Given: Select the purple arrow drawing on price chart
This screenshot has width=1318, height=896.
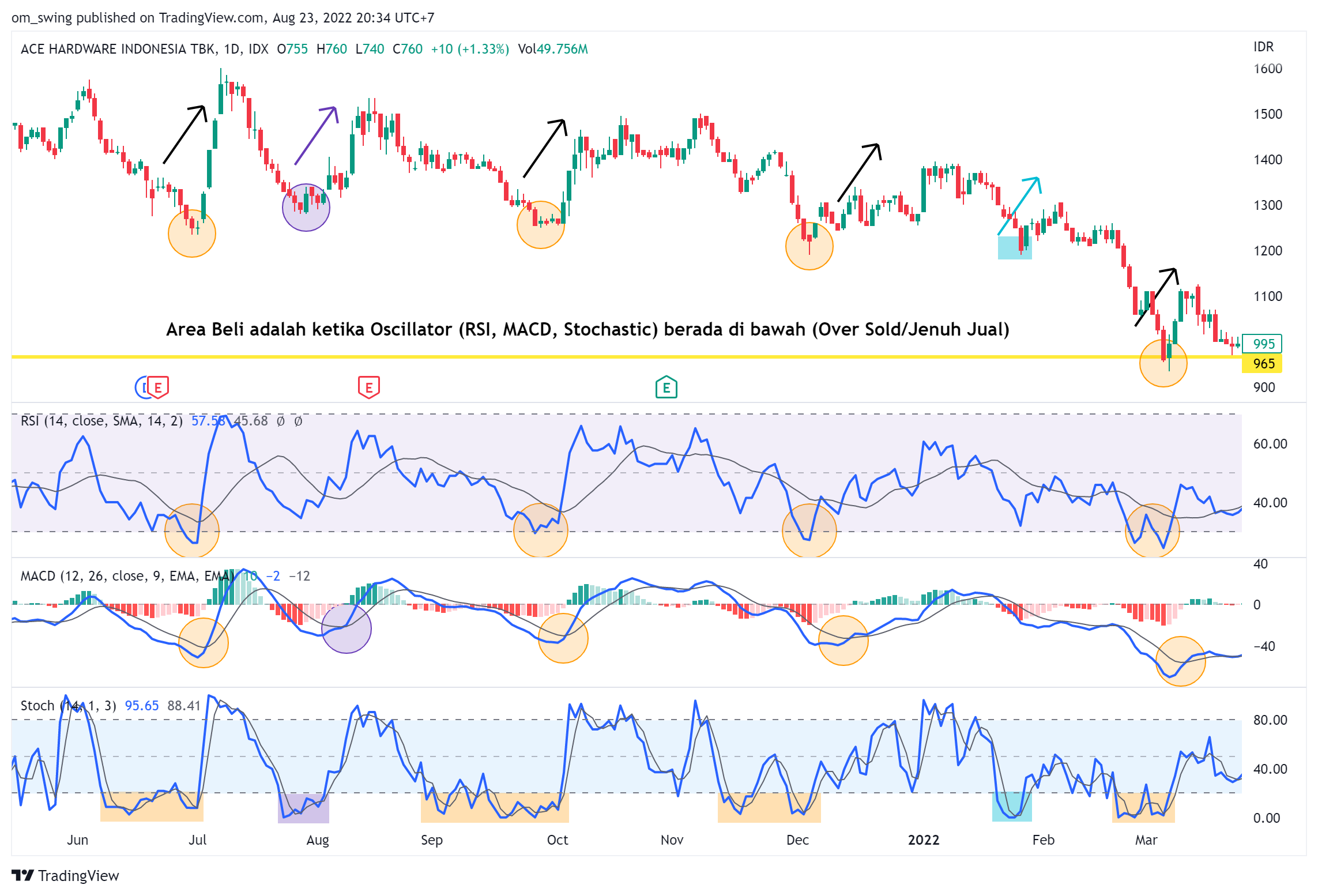Looking at the screenshot, I should coord(315,136).
